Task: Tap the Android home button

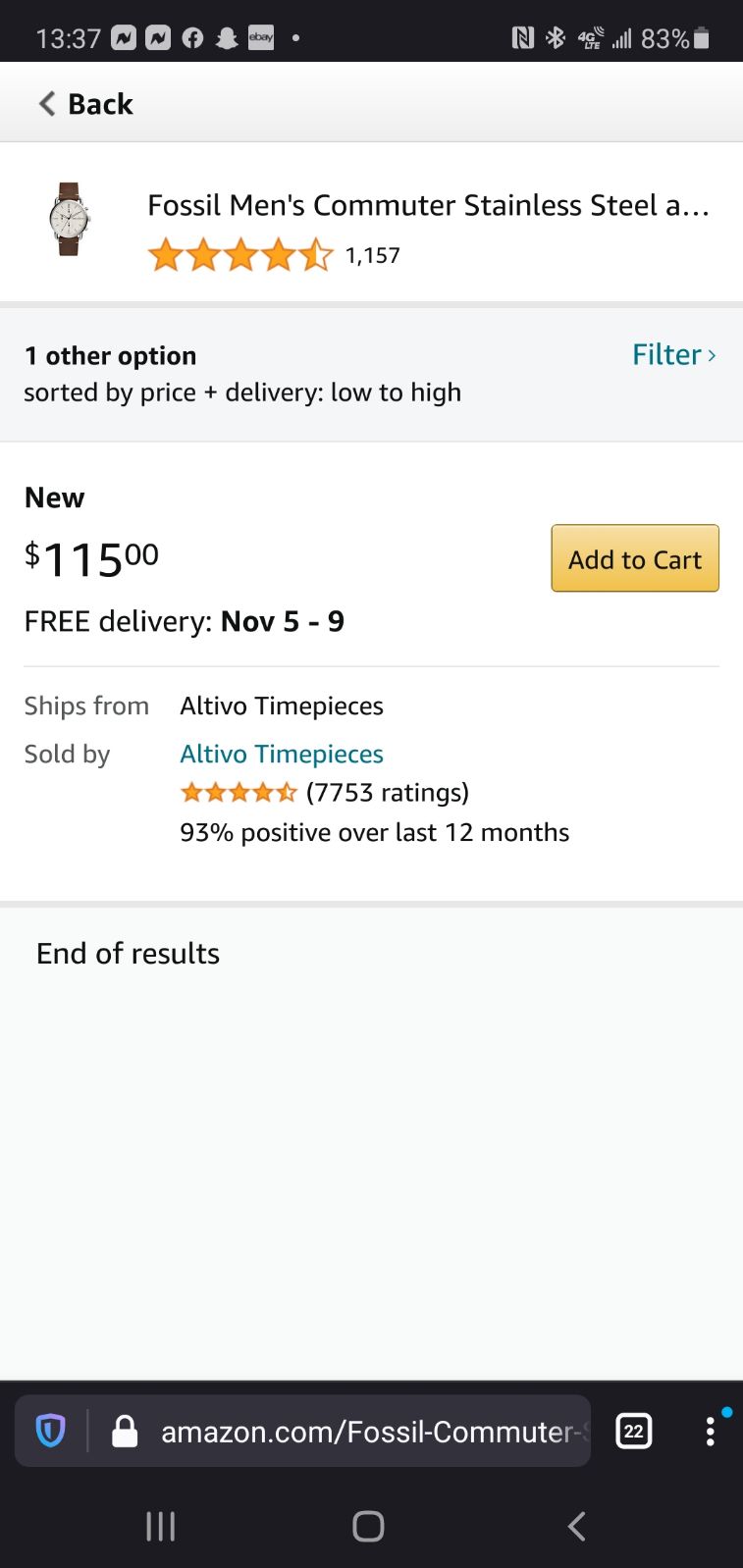Action: point(368,1526)
